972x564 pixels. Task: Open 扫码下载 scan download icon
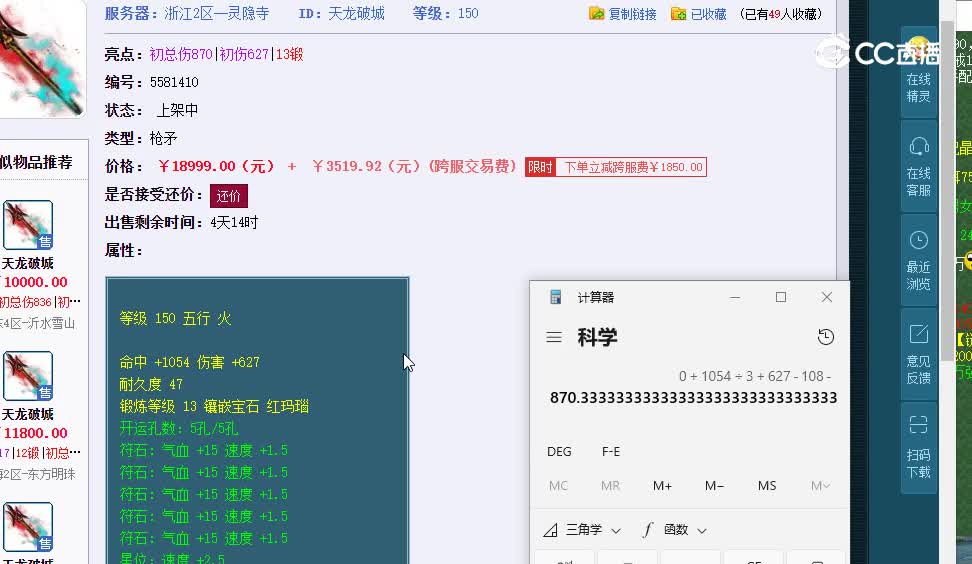[919, 425]
